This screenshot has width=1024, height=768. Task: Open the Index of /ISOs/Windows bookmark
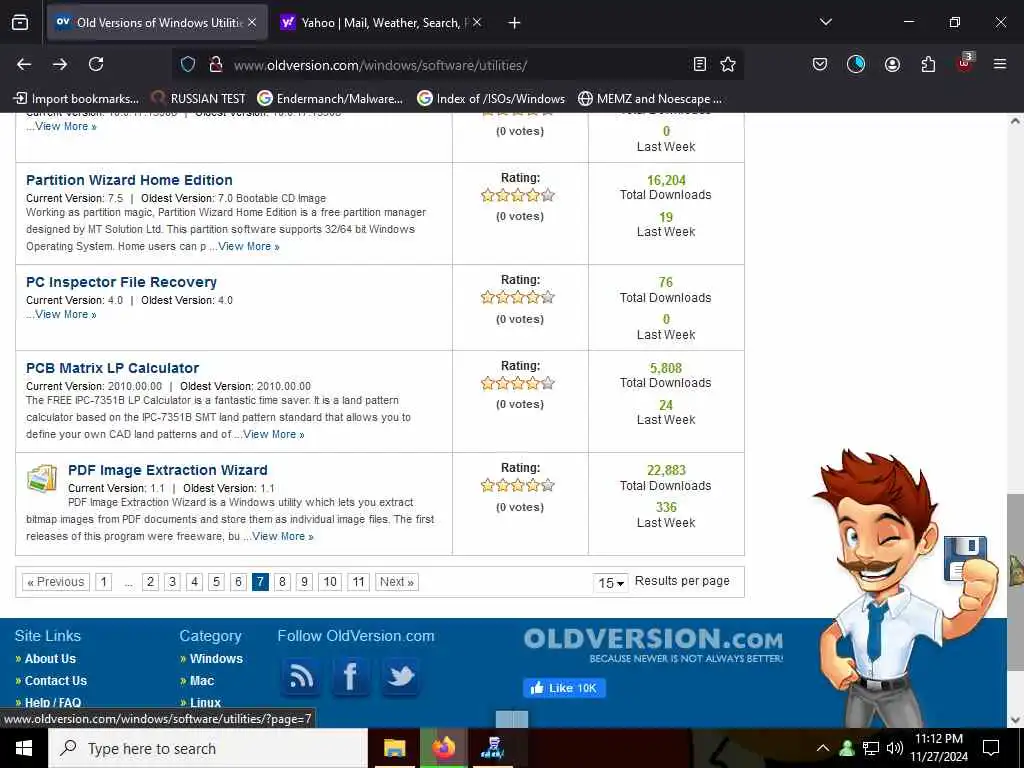tap(492, 99)
